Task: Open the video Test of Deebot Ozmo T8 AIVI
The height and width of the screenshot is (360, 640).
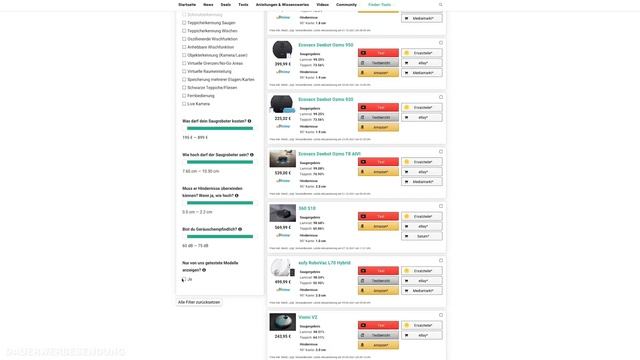Action: pos(378,162)
